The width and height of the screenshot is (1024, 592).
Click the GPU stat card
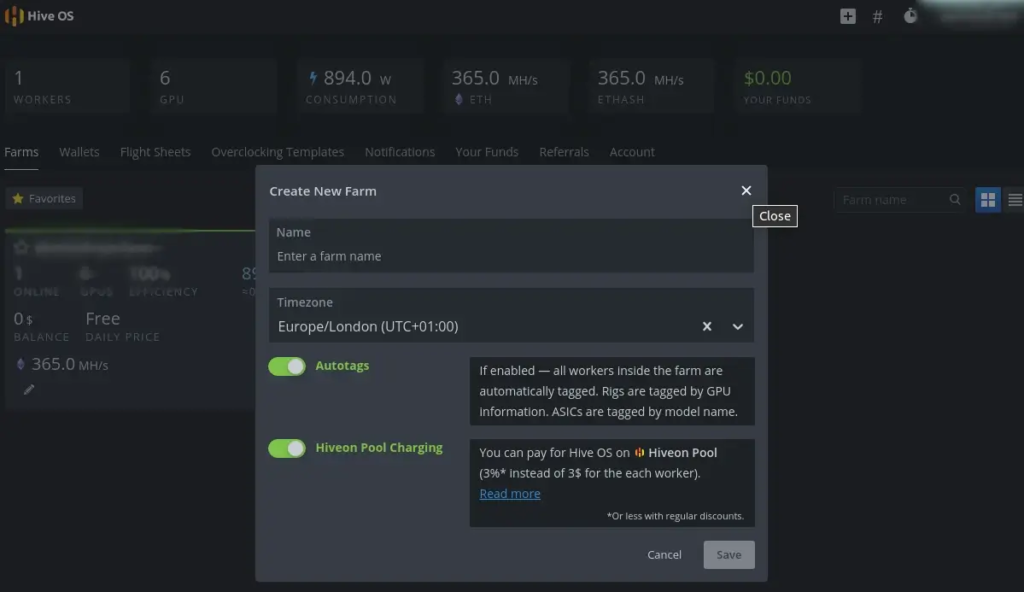(x=213, y=87)
